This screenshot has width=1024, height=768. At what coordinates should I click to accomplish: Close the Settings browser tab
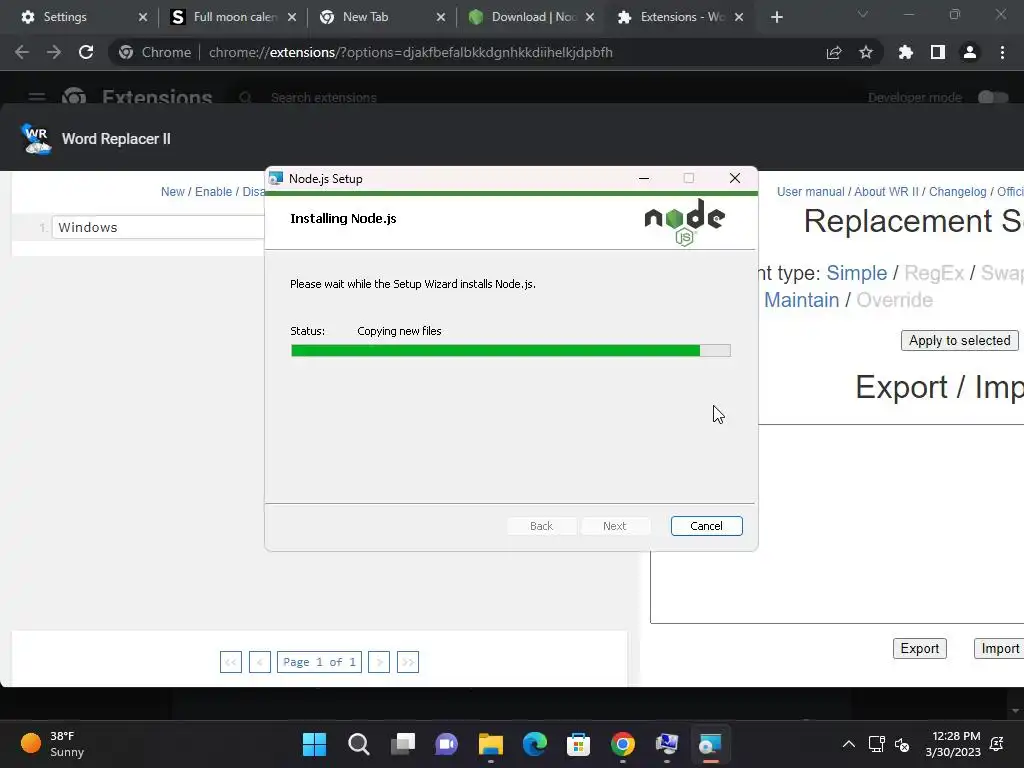[143, 17]
